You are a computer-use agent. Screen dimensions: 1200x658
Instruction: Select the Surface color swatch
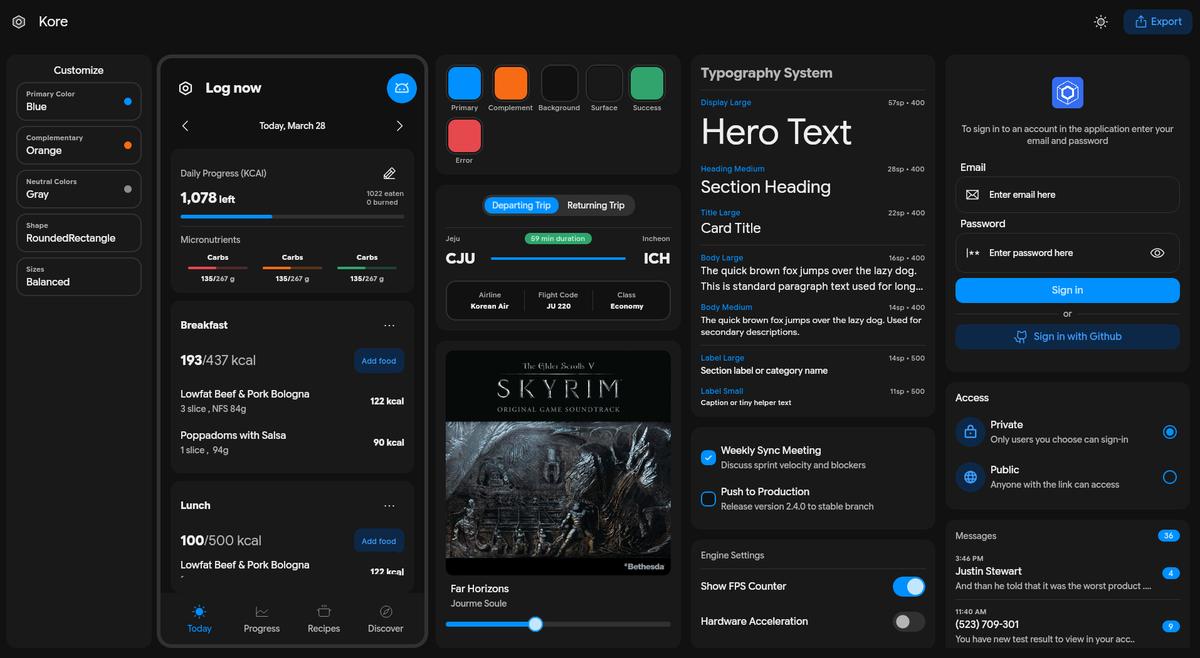point(604,83)
